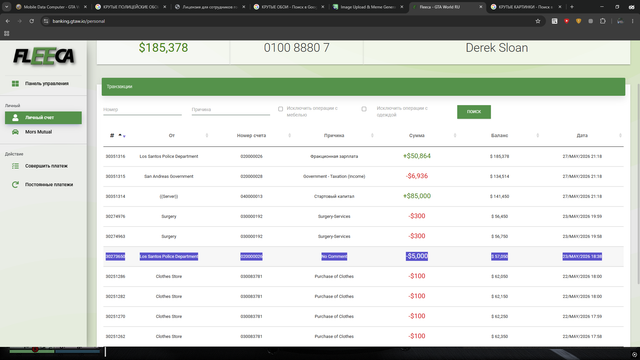Image resolution: width=640 pixels, height=360 pixels.
Task: Click the green ПОИСК search button
Action: [x=474, y=112]
